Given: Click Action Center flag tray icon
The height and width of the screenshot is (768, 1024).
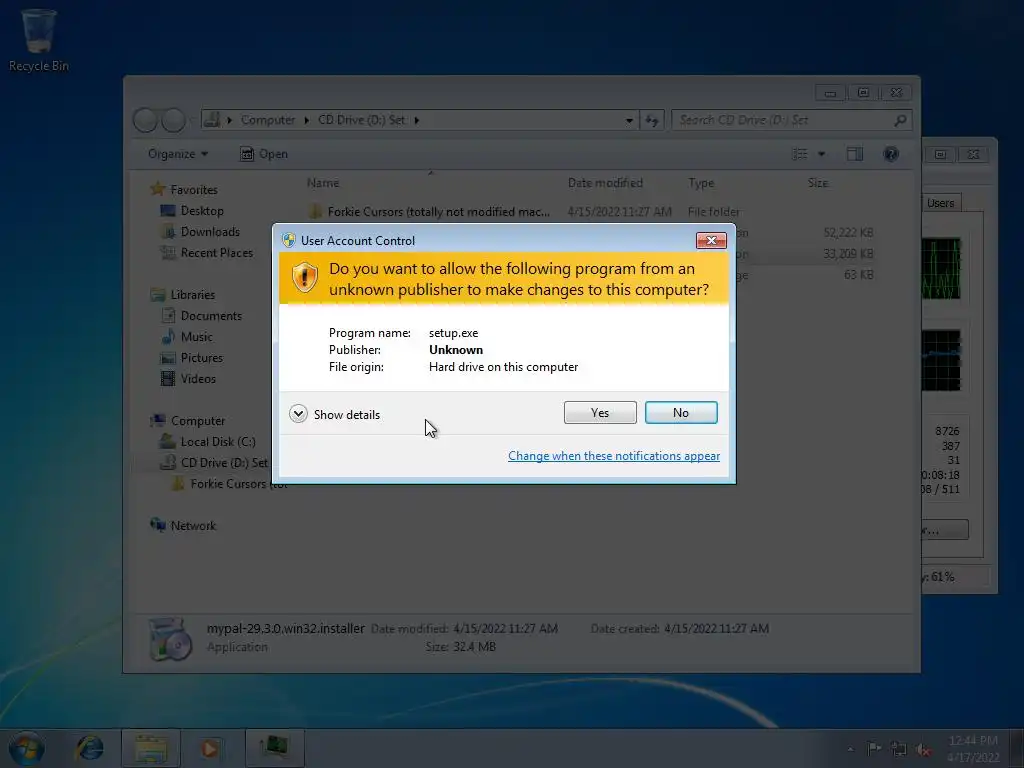Looking at the screenshot, I should coord(874,748).
